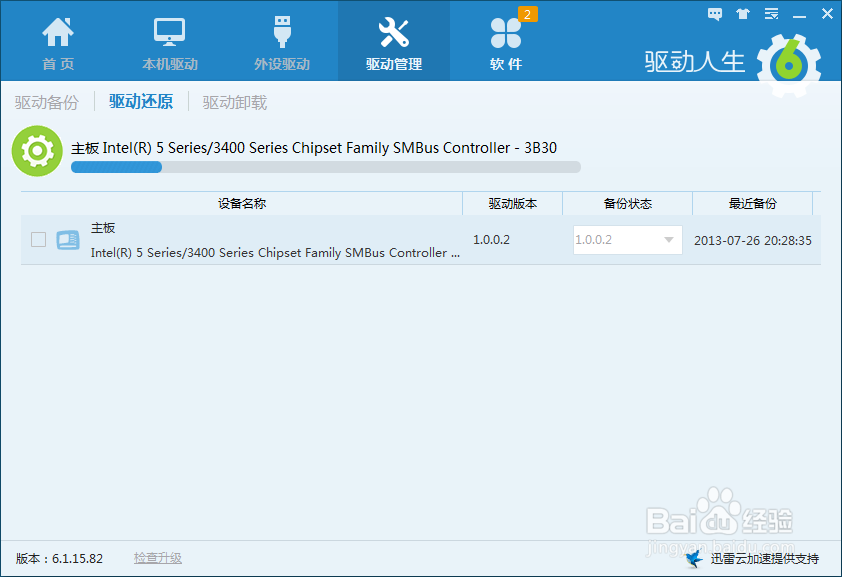Switch to 驱动还原 sub-tab

141,101
